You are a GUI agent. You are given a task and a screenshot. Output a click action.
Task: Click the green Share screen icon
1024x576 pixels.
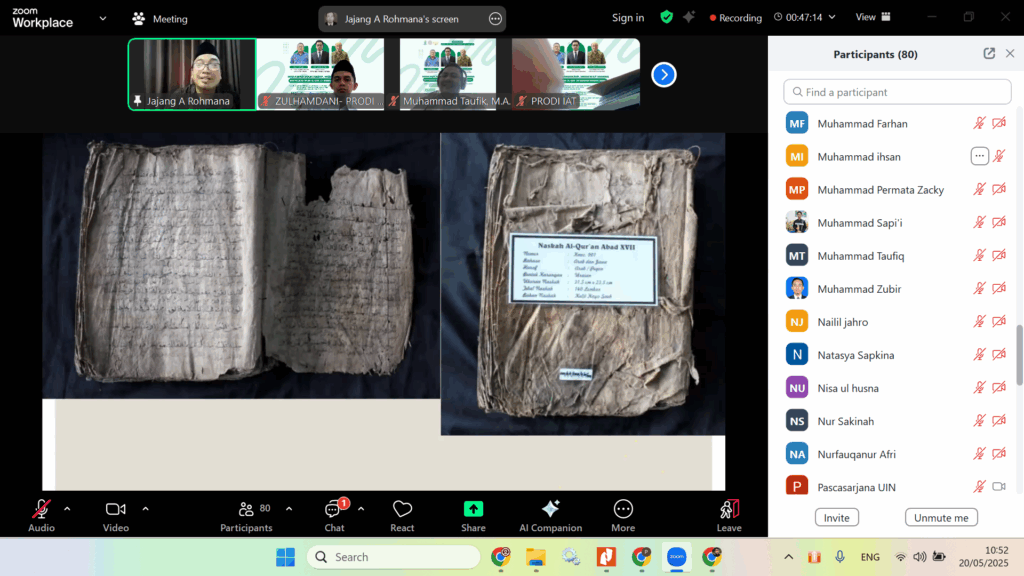tap(473, 510)
